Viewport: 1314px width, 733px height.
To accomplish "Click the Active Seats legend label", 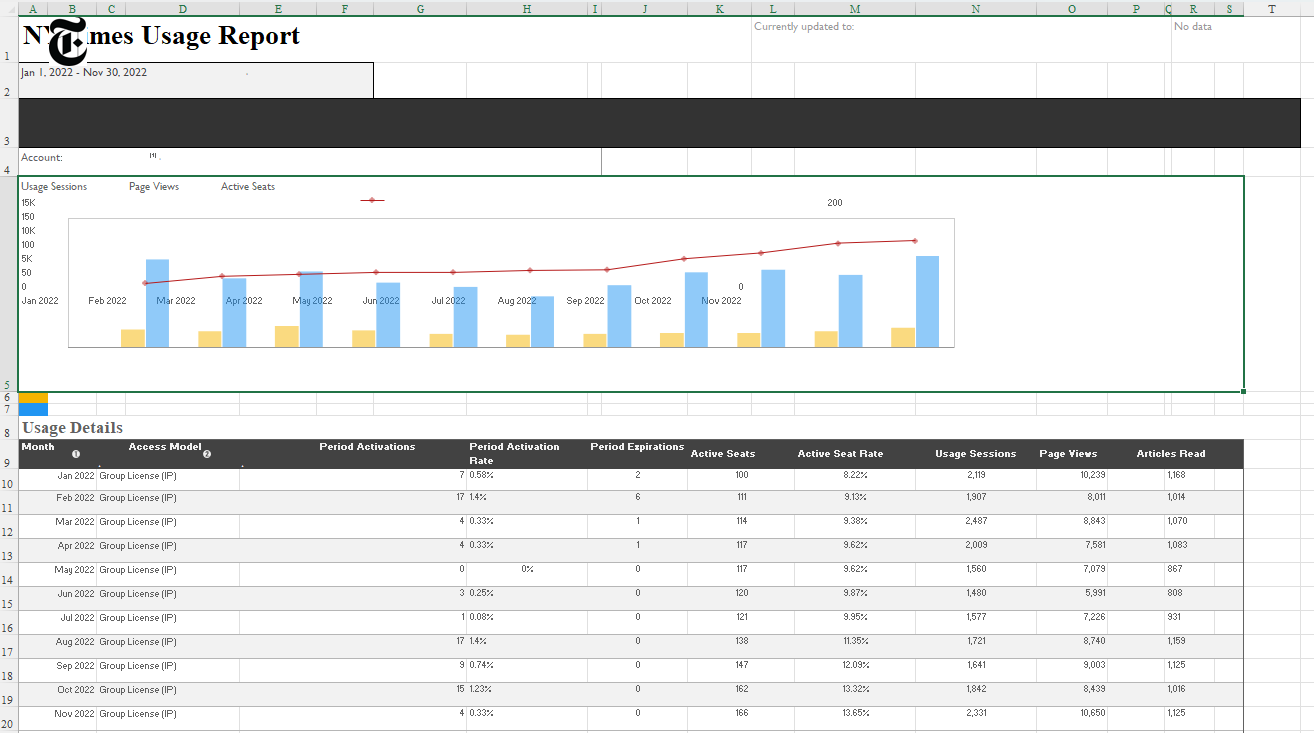I will (248, 187).
